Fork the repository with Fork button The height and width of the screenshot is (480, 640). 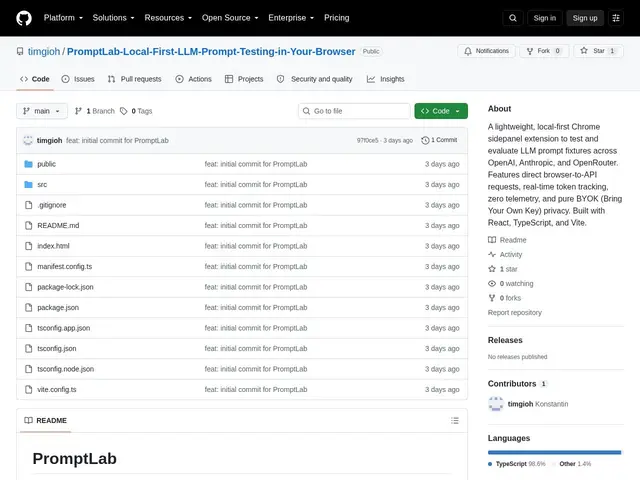point(544,51)
